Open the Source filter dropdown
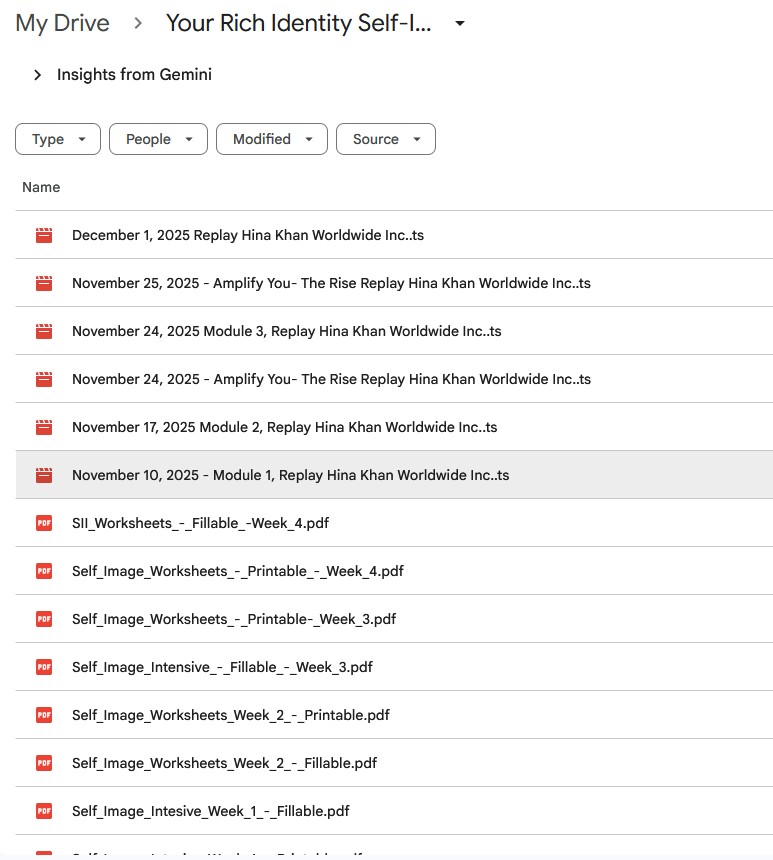The image size is (773, 860). click(385, 140)
